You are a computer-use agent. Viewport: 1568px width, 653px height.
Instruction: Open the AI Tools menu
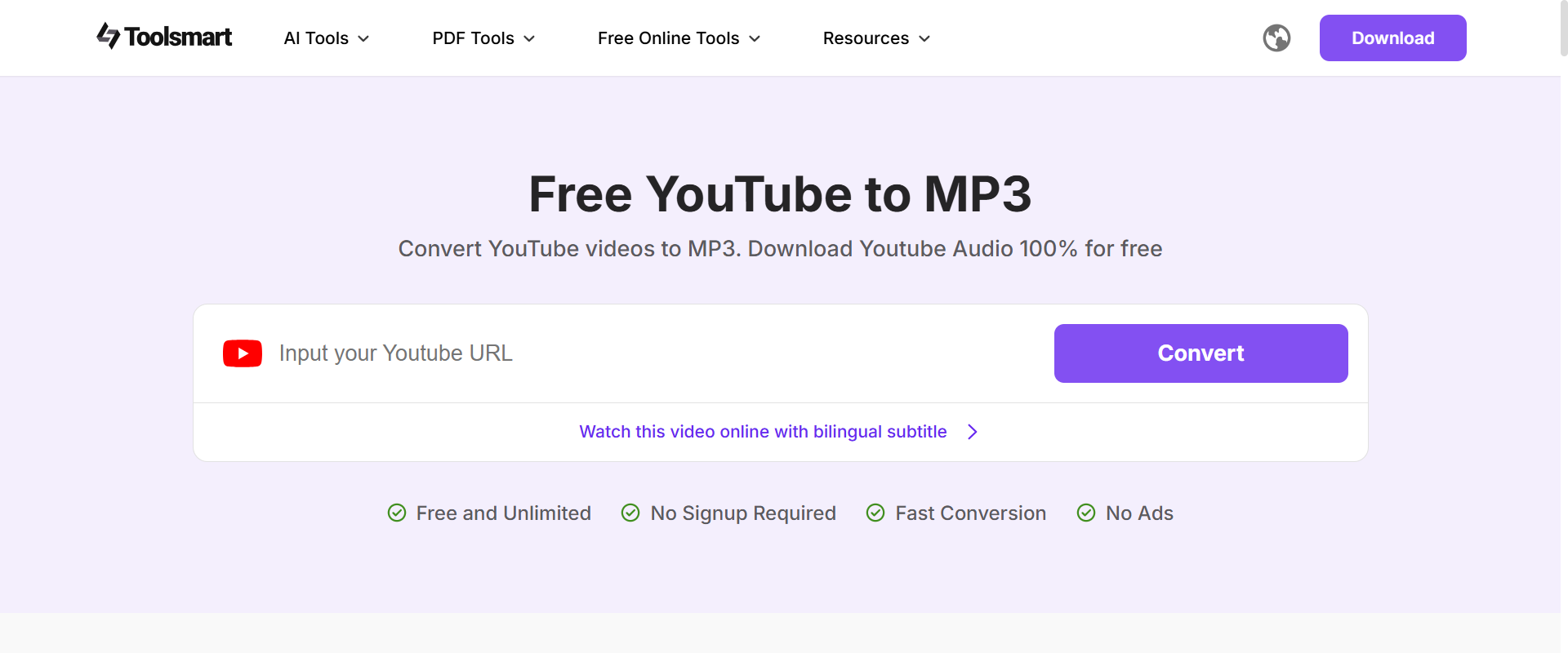coord(327,38)
